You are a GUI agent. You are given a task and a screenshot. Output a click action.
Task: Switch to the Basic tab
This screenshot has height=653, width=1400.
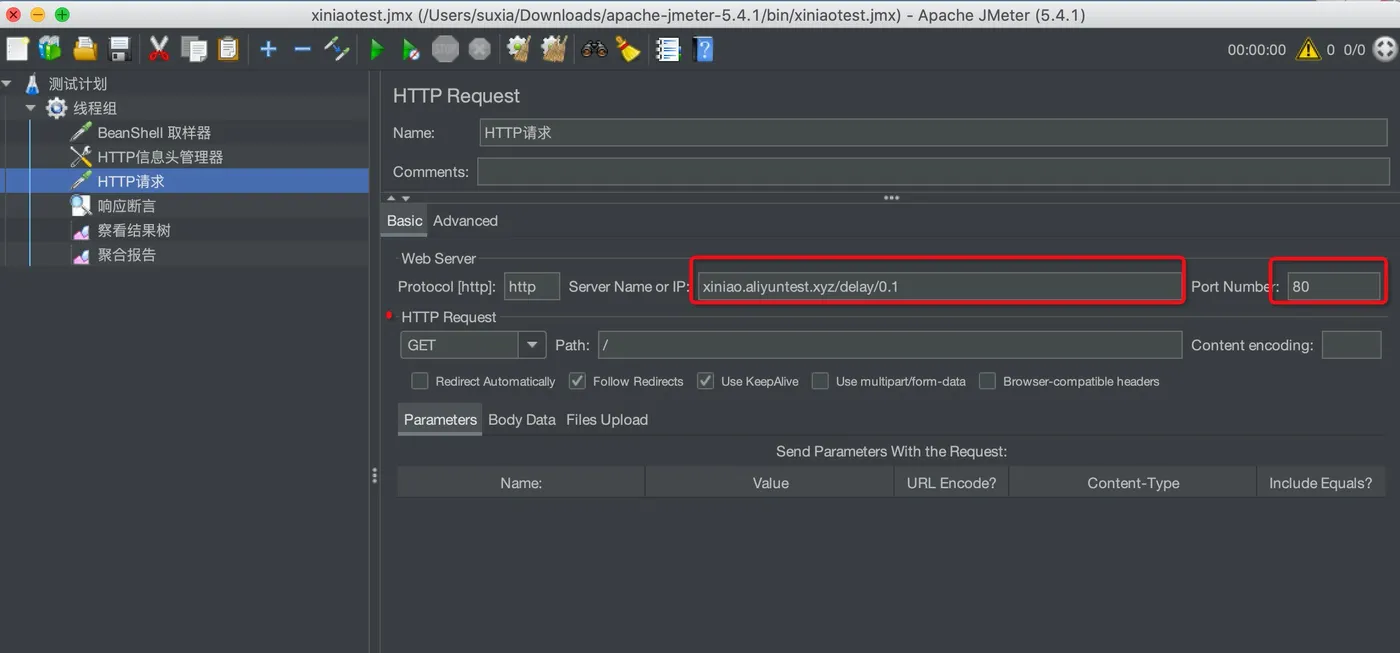pos(405,221)
